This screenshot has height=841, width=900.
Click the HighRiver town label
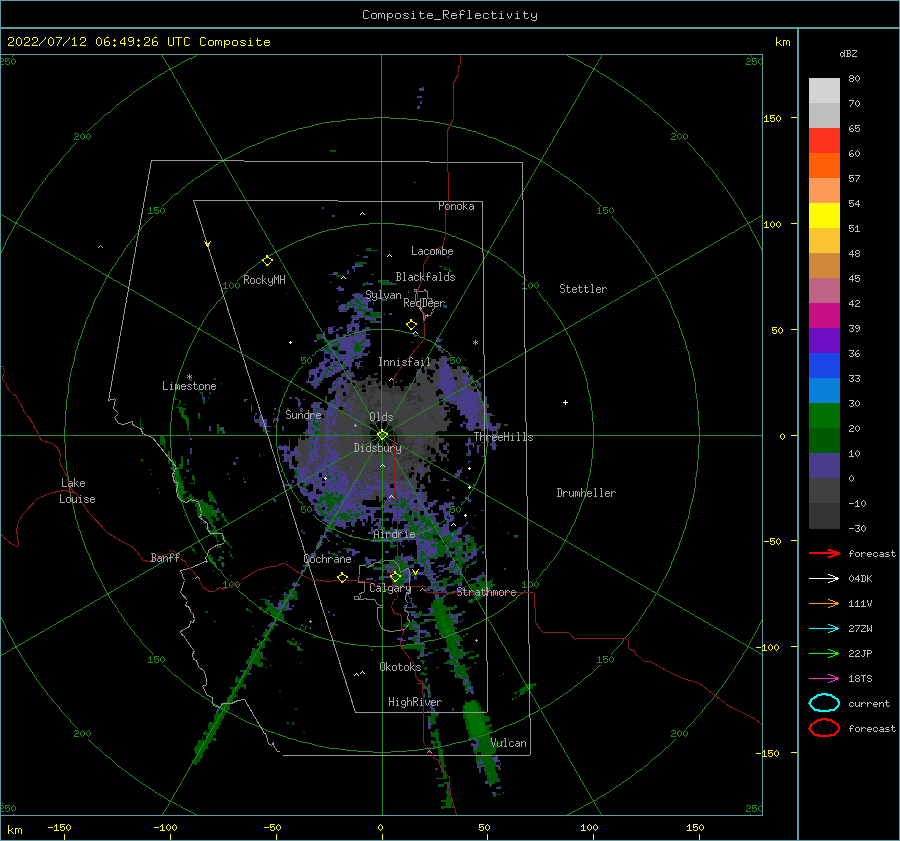pyautogui.click(x=415, y=702)
